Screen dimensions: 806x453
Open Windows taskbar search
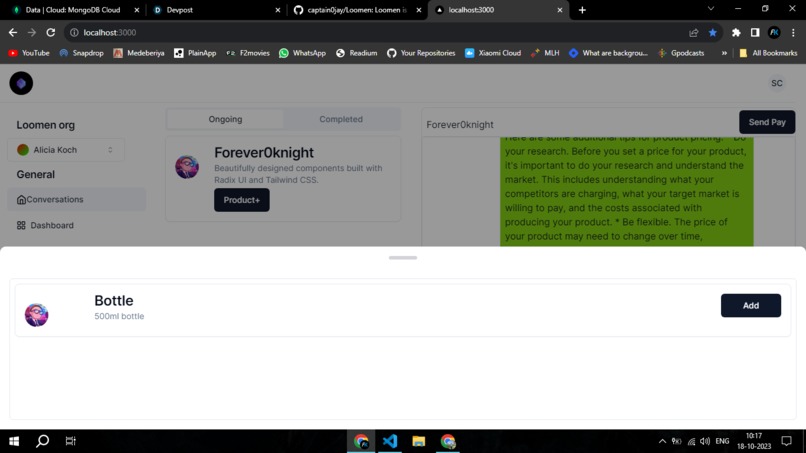pyautogui.click(x=43, y=441)
